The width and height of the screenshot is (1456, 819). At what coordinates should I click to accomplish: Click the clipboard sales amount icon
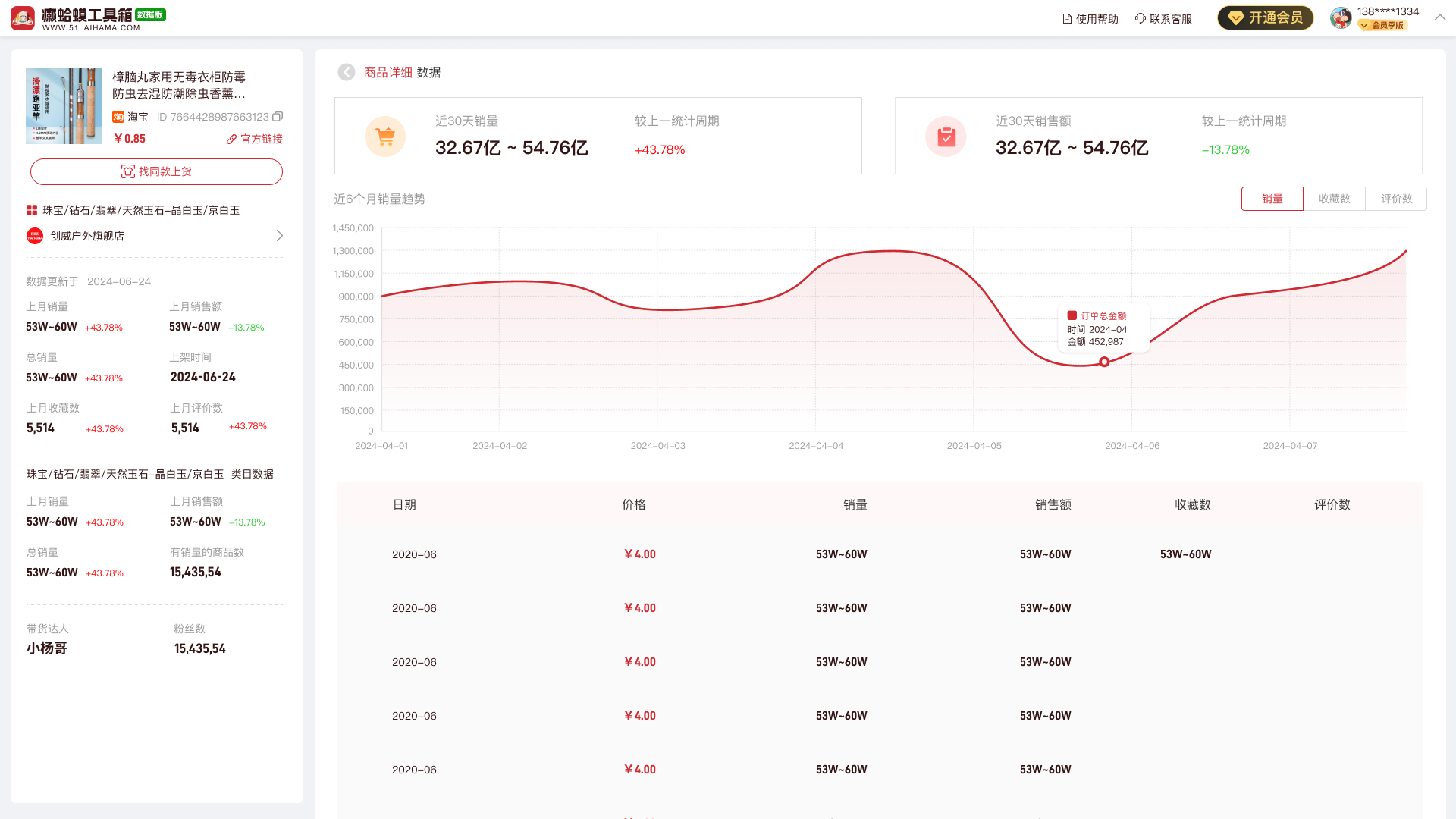pyautogui.click(x=946, y=136)
